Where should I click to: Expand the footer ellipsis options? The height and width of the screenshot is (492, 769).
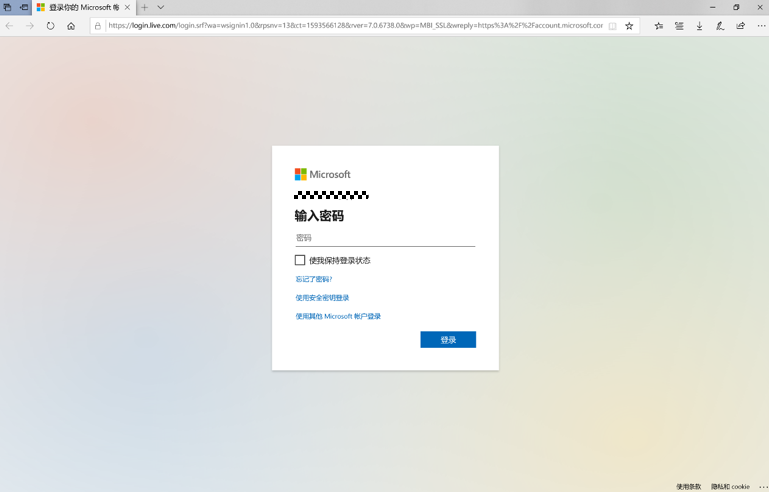coord(762,486)
